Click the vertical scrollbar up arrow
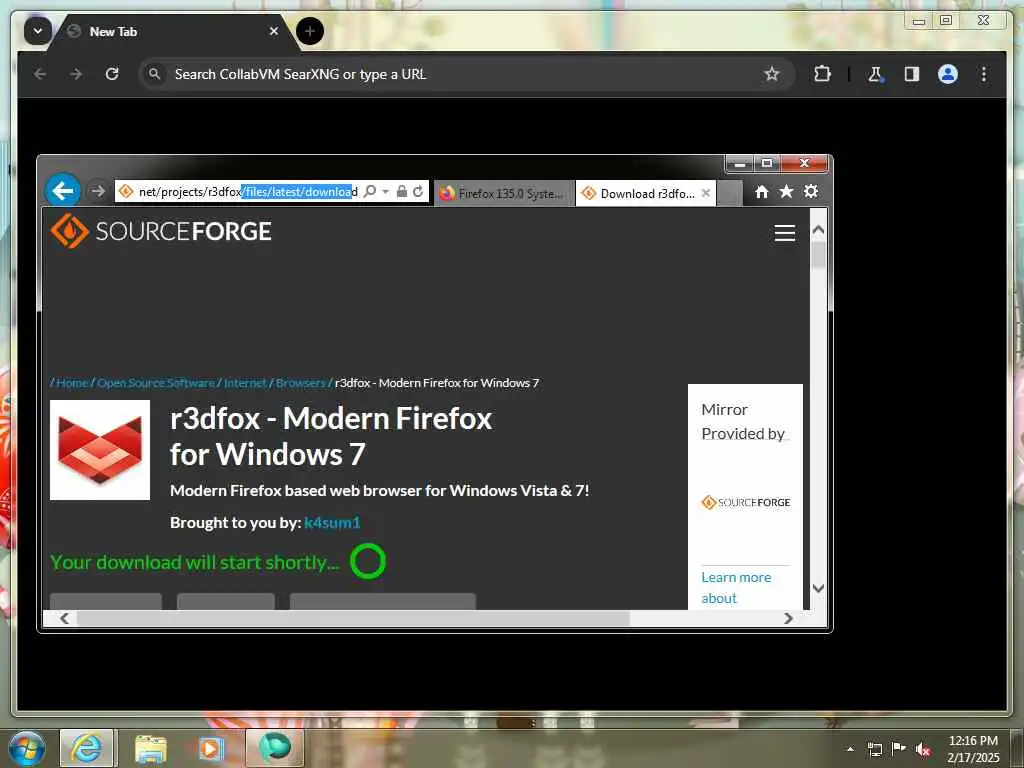This screenshot has width=1024, height=768. [x=818, y=230]
